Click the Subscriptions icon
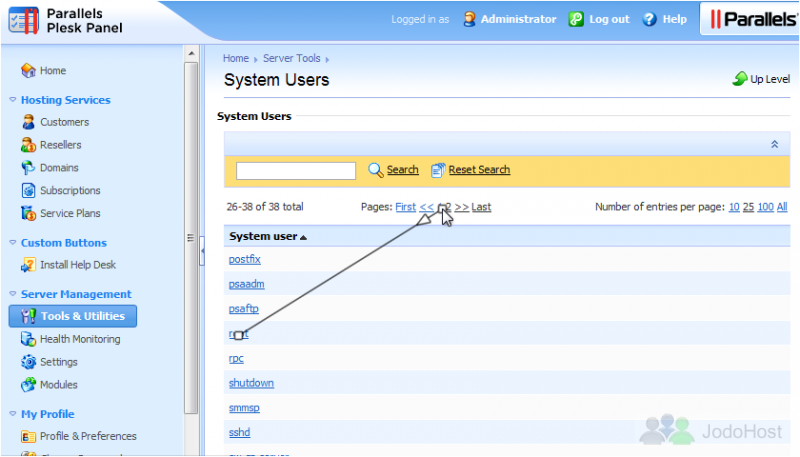This screenshot has width=800, height=457. click(28, 190)
